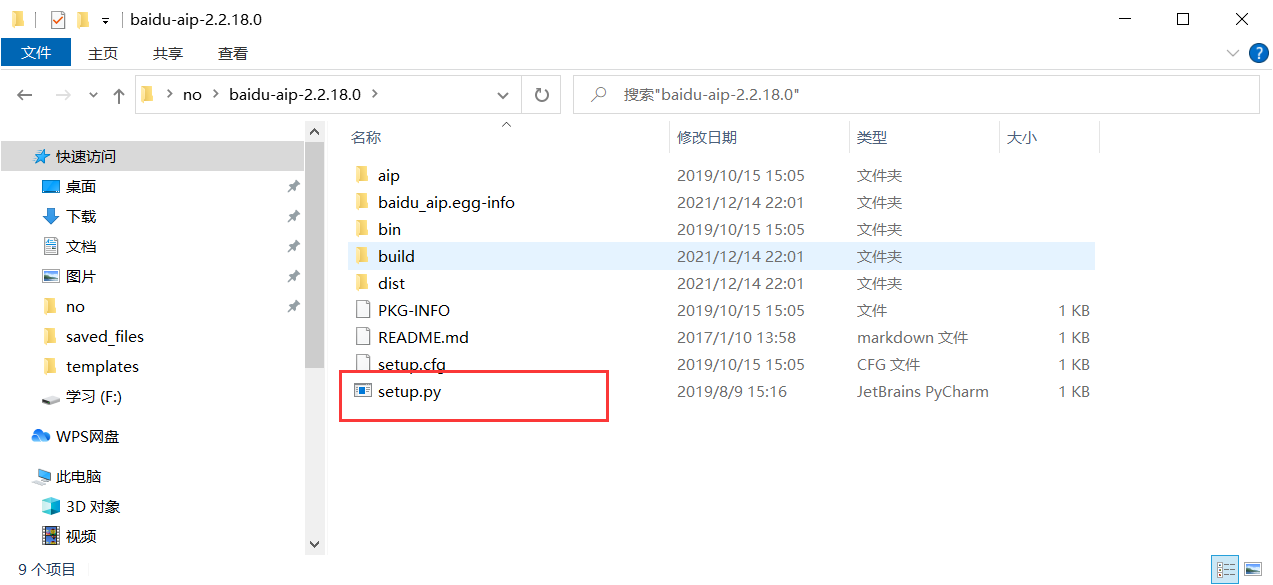Click the navigation pane scroll down arrow
Image resolution: width=1273 pixels, height=585 pixels.
tap(314, 544)
